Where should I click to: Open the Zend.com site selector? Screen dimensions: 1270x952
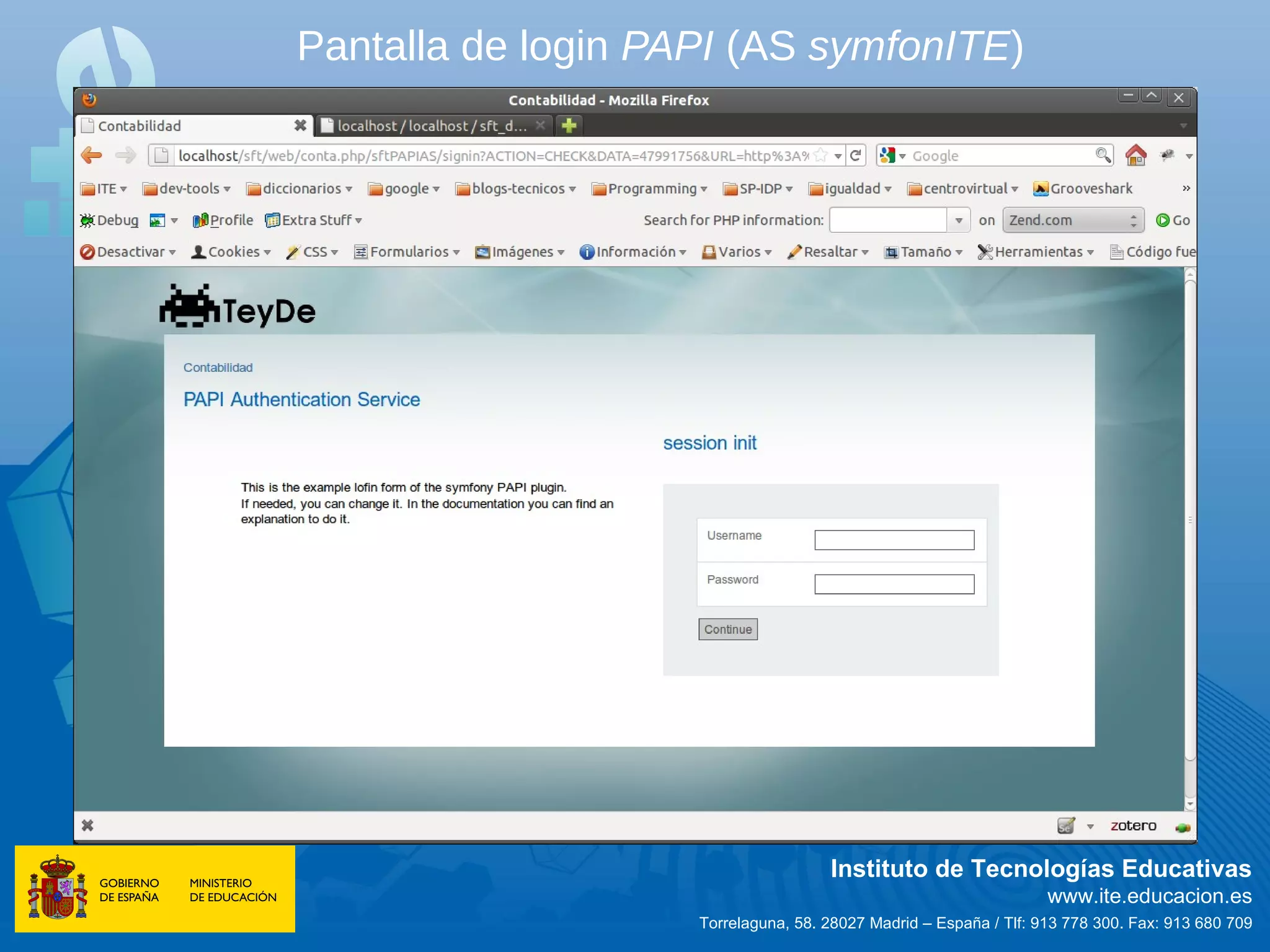click(1073, 221)
